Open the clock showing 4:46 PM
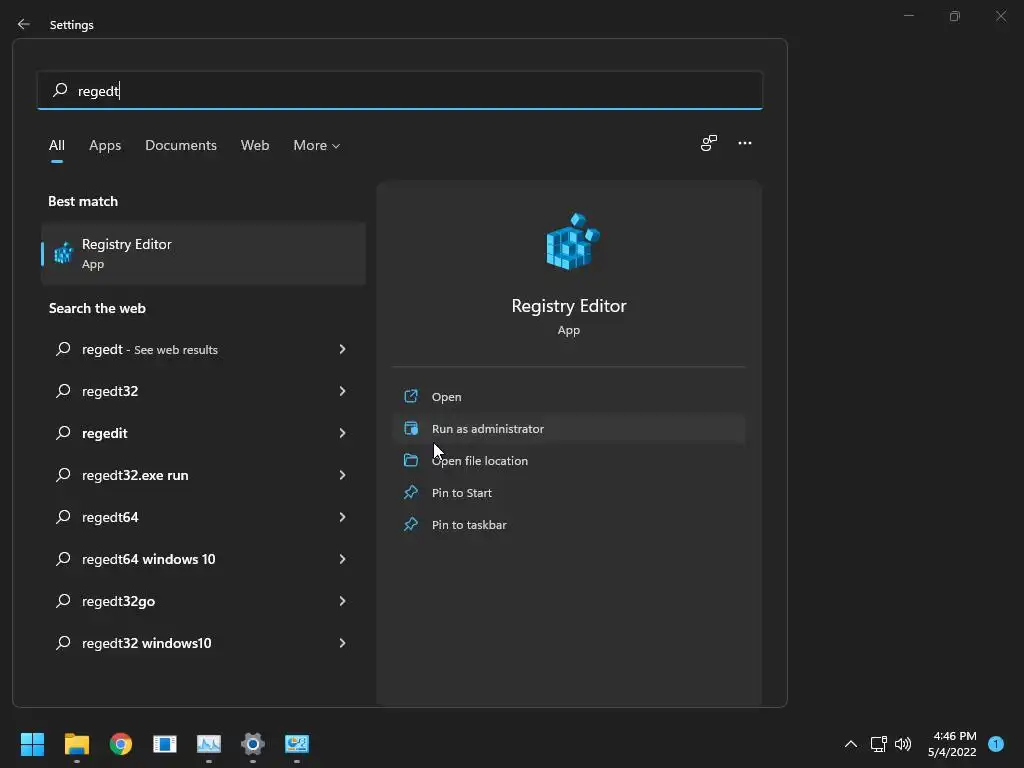Screen dimensions: 1024x768 (x=953, y=744)
